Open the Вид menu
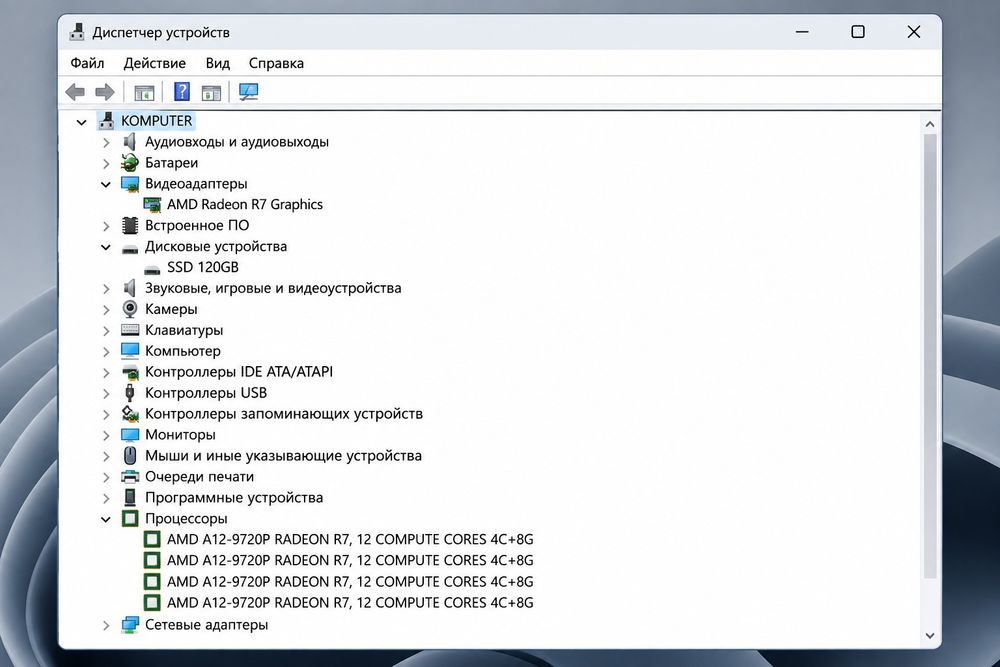The image size is (1000, 667). [217, 63]
